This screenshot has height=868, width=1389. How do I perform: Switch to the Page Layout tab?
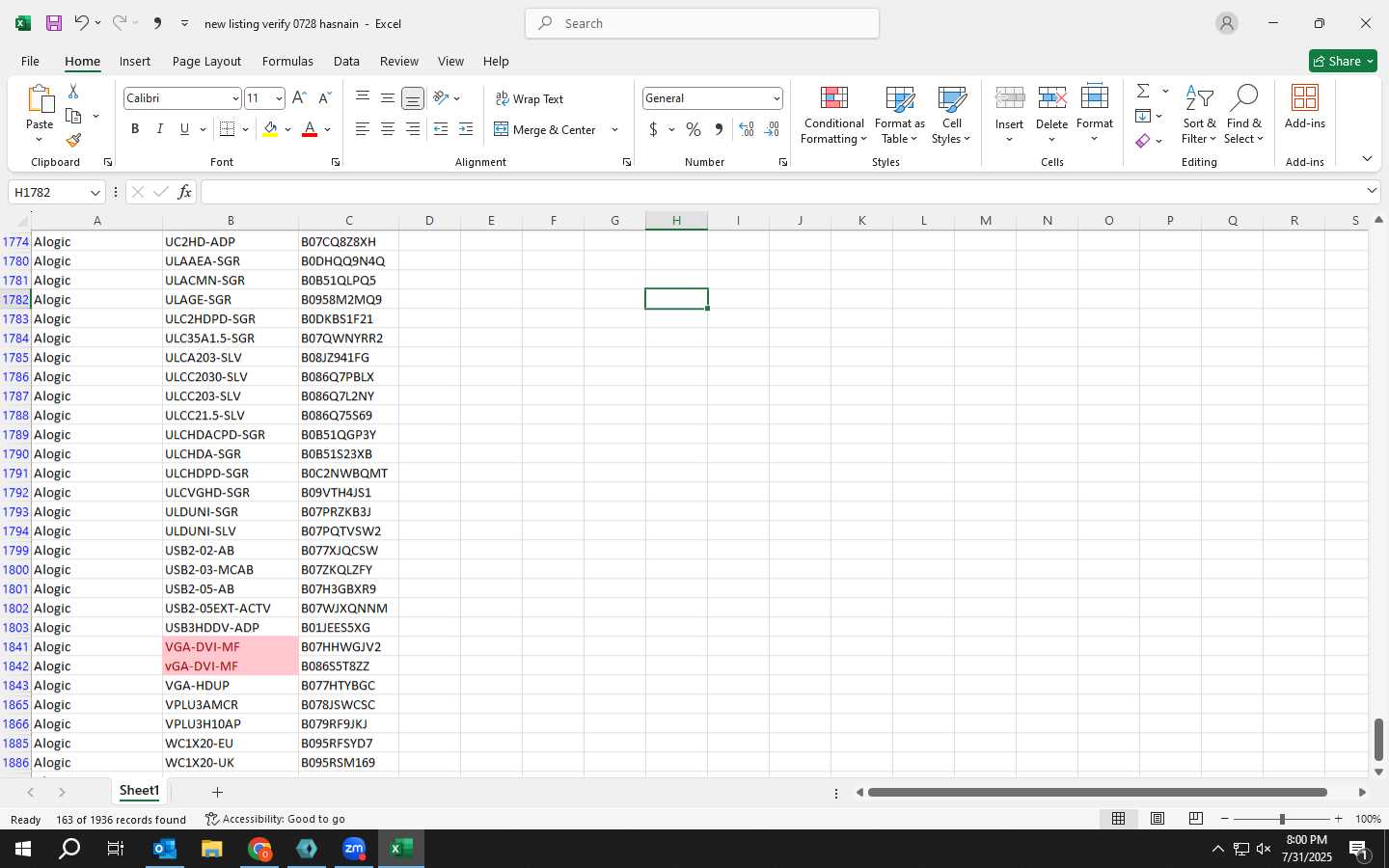(x=206, y=61)
